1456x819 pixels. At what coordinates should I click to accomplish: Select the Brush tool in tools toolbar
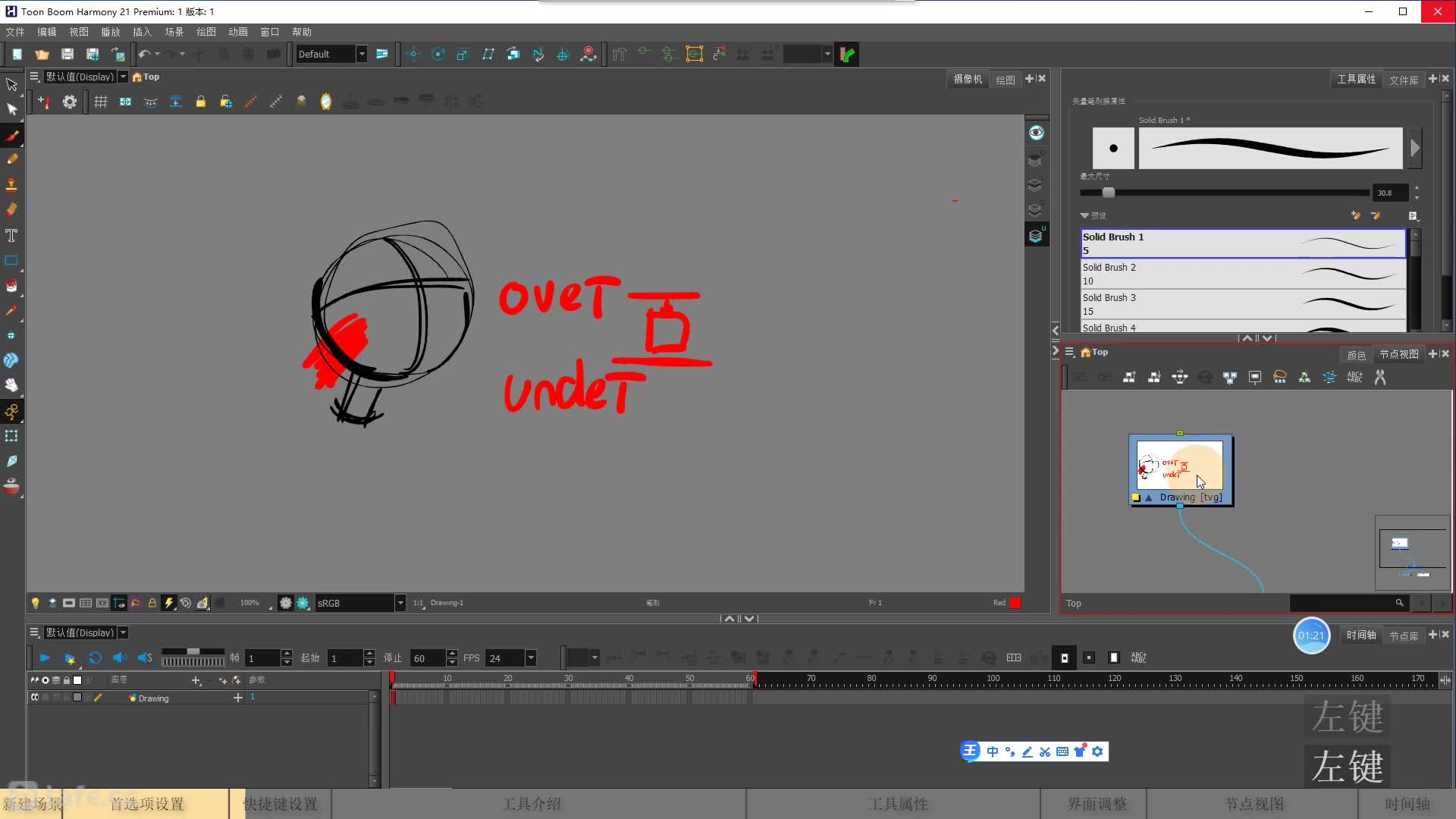click(11, 136)
